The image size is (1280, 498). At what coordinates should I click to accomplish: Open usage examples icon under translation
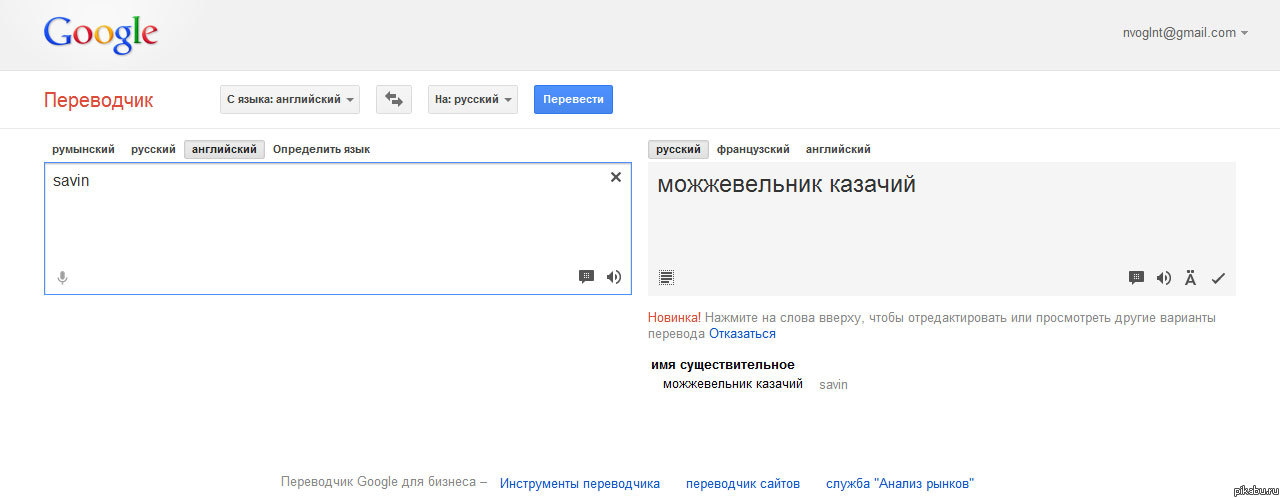tap(667, 277)
